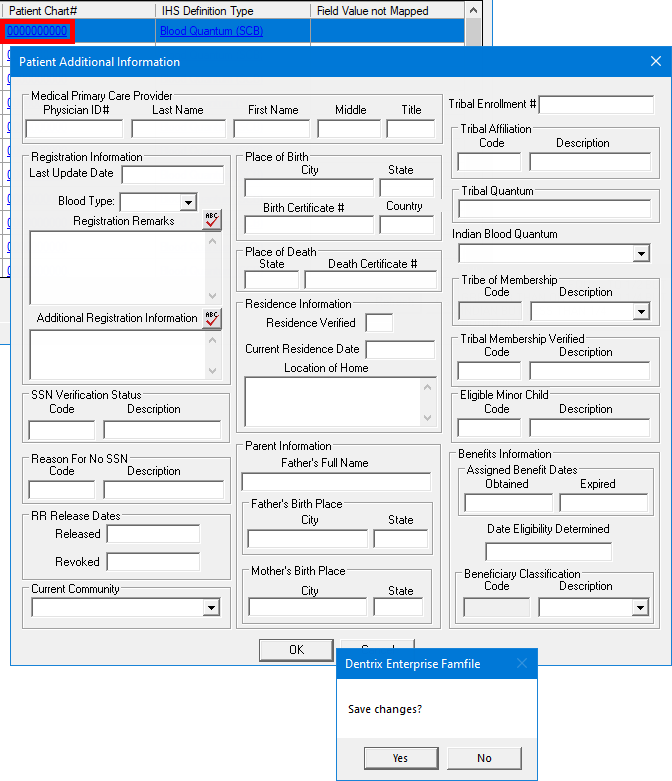Click the provider Middle name field

coord(349,129)
